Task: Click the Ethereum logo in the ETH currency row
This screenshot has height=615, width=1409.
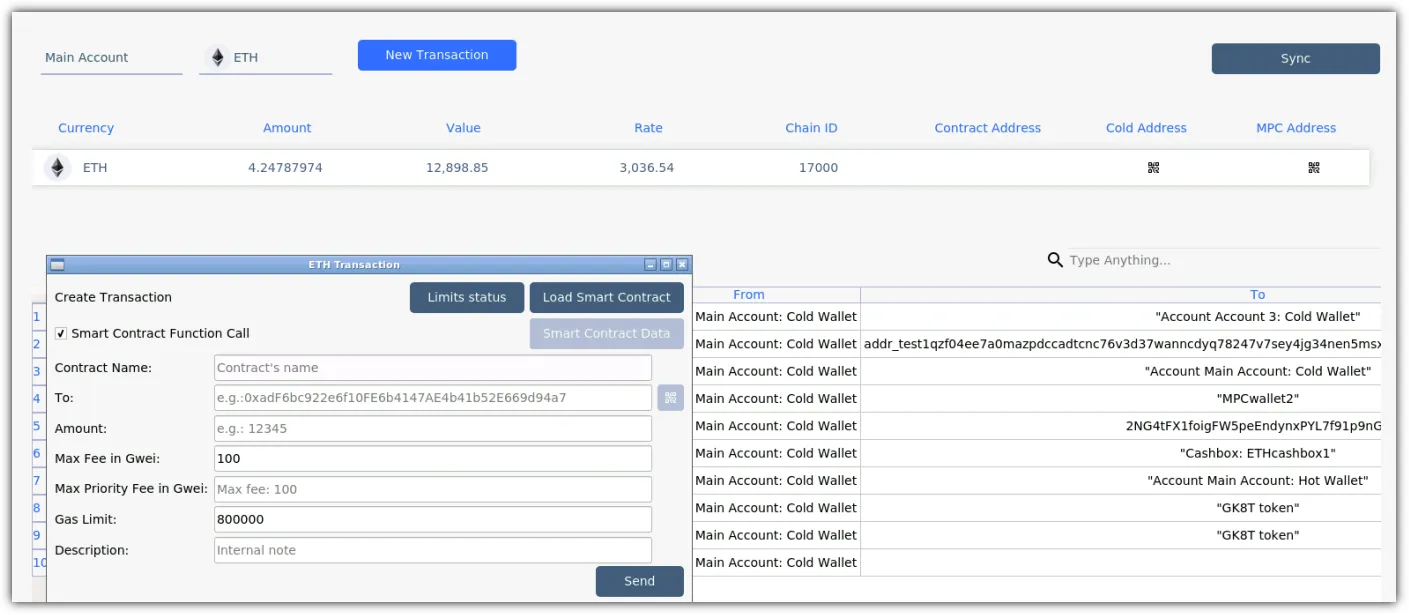Action: 58,168
